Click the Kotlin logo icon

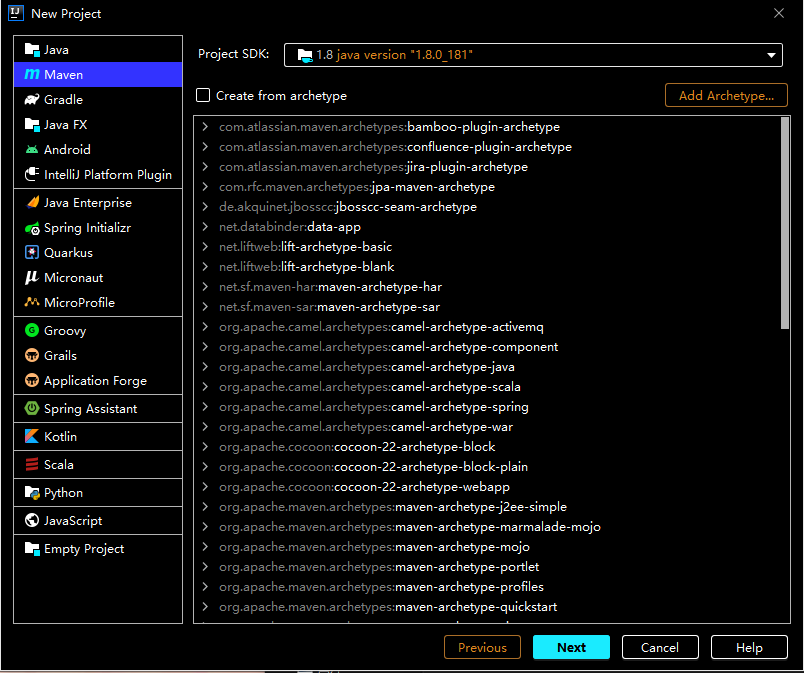tap(32, 436)
